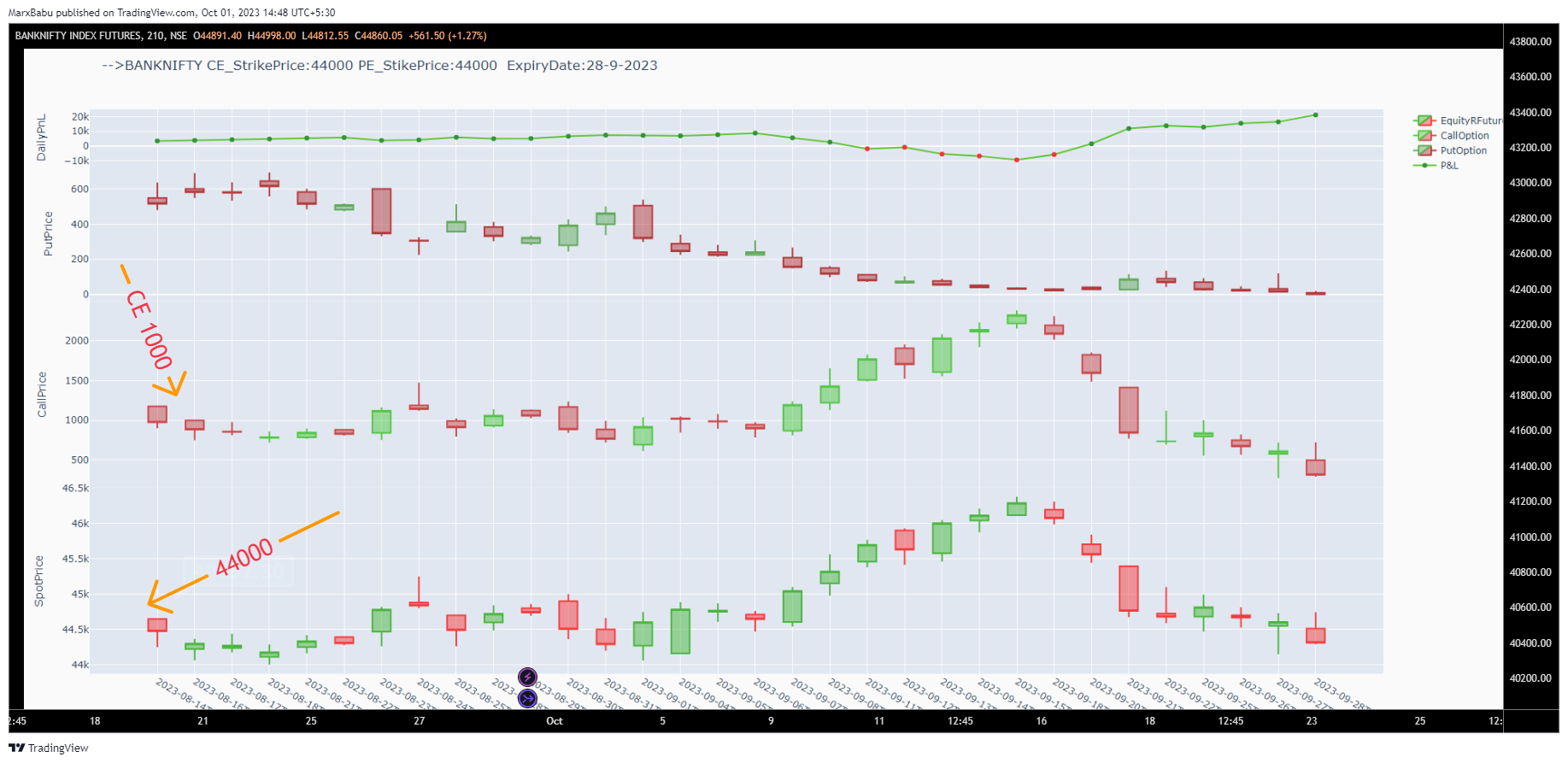Click the PutPrice axis title
1568x763 pixels.
[x=48, y=233]
